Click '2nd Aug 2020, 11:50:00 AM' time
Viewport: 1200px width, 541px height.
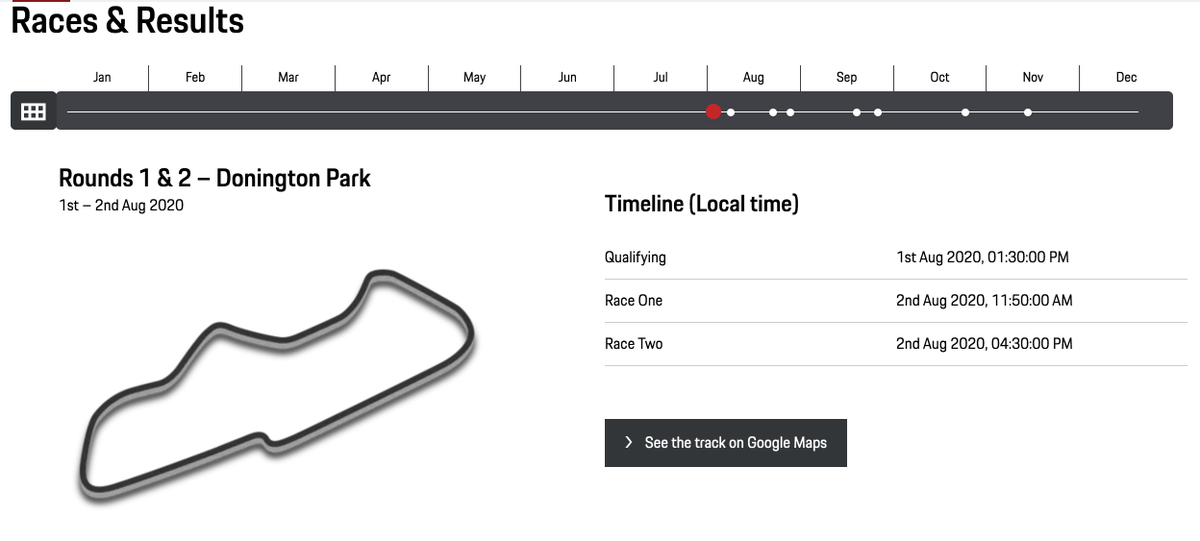[x=984, y=300]
